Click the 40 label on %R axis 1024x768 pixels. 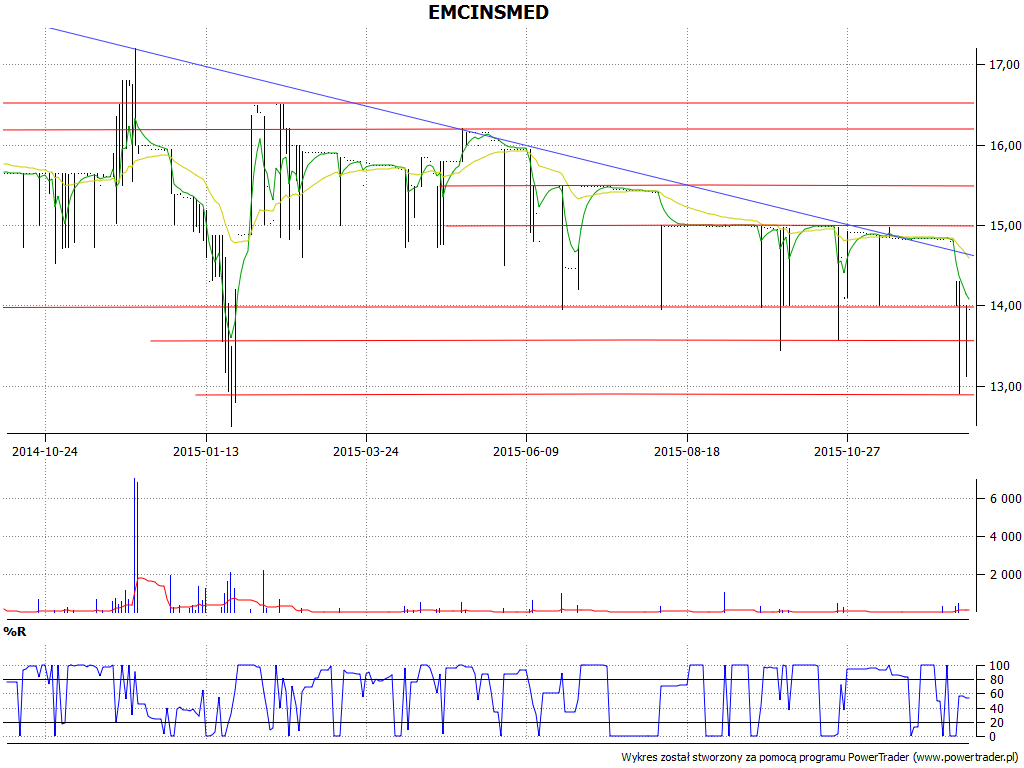point(997,709)
